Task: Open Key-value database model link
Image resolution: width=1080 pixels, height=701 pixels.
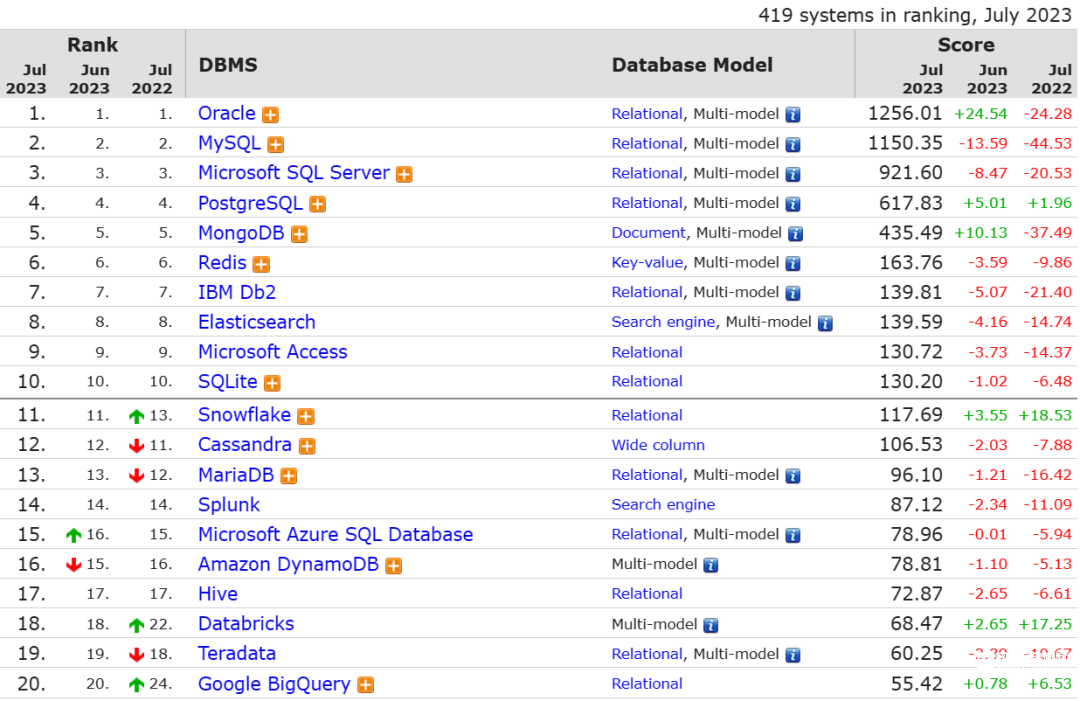Action: [647, 263]
